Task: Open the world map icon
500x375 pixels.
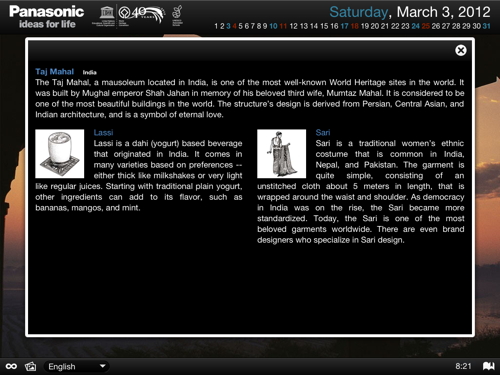Action: (489, 366)
